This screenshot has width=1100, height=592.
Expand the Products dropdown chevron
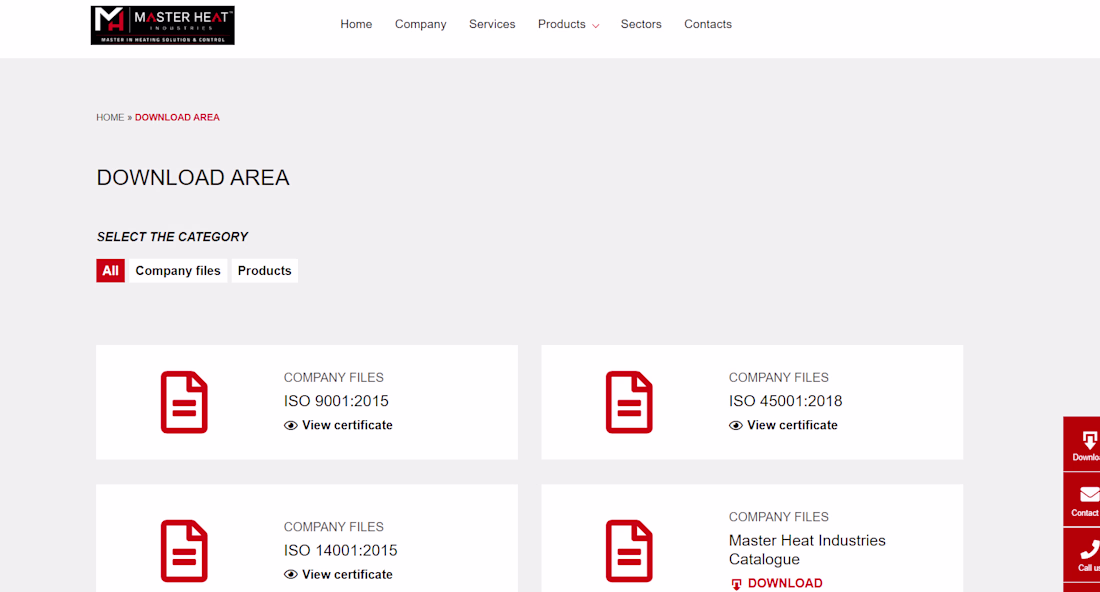[596, 26]
